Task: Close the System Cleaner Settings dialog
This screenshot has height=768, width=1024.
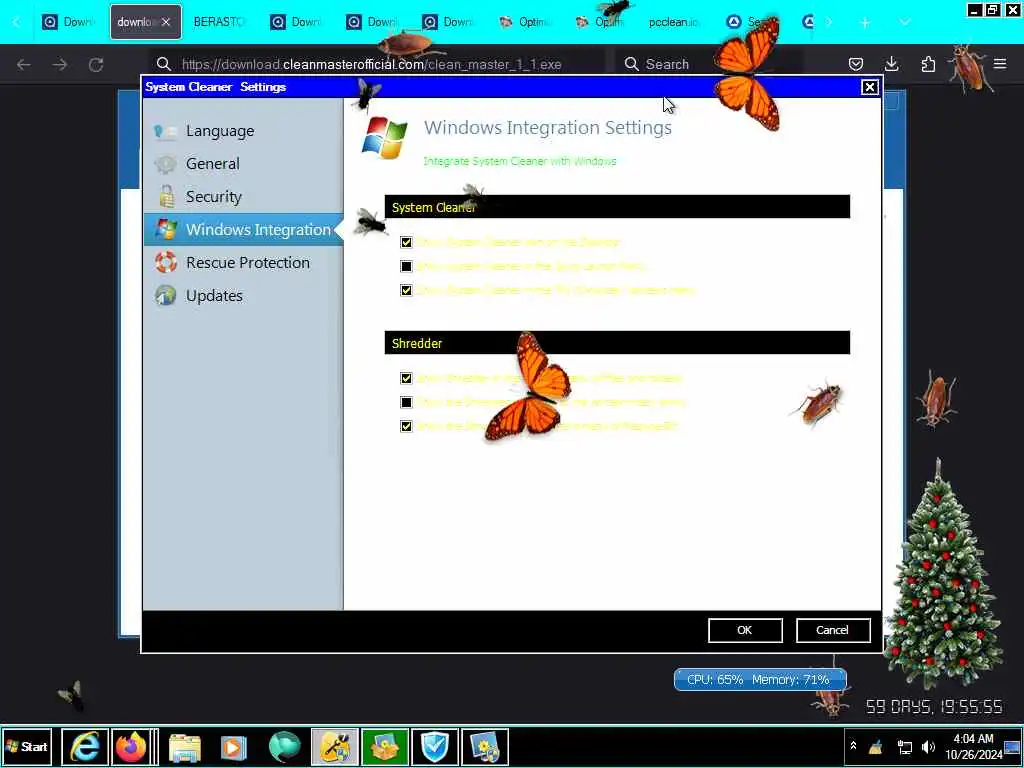Action: (x=869, y=87)
